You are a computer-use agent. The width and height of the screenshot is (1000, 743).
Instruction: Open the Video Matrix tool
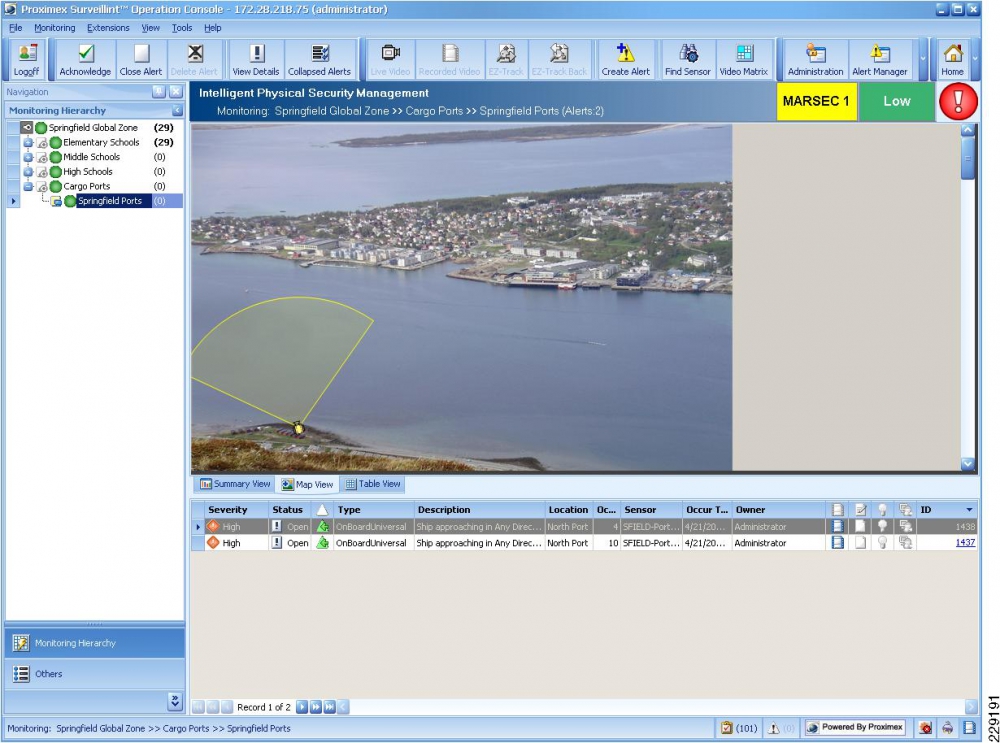pos(743,59)
